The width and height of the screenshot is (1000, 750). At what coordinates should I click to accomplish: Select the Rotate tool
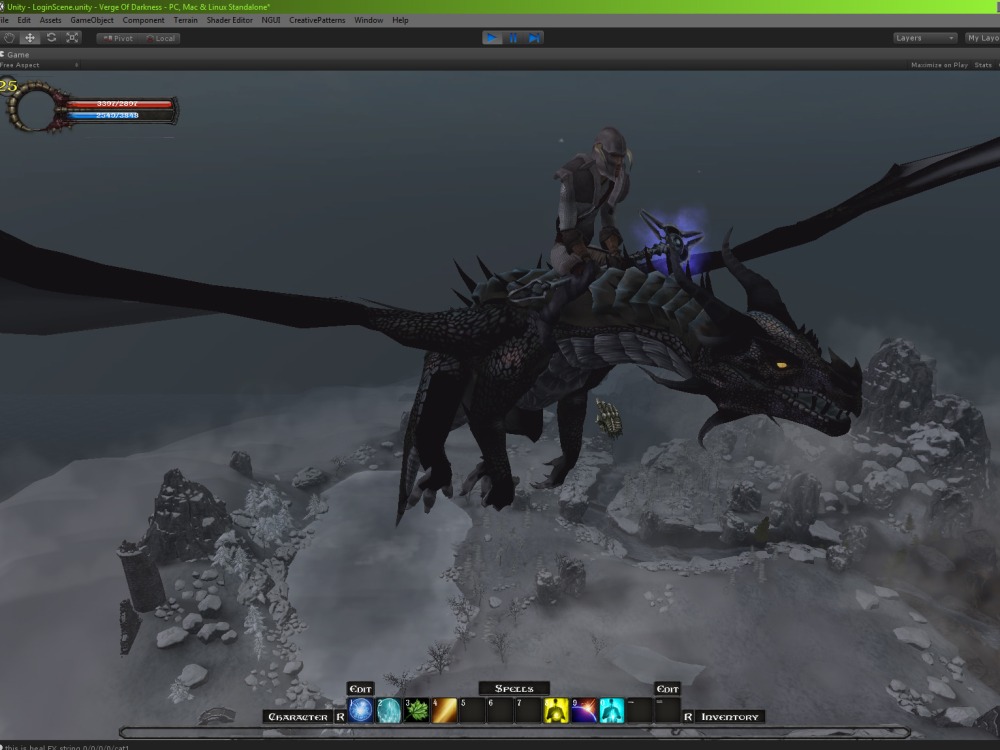click(52, 37)
